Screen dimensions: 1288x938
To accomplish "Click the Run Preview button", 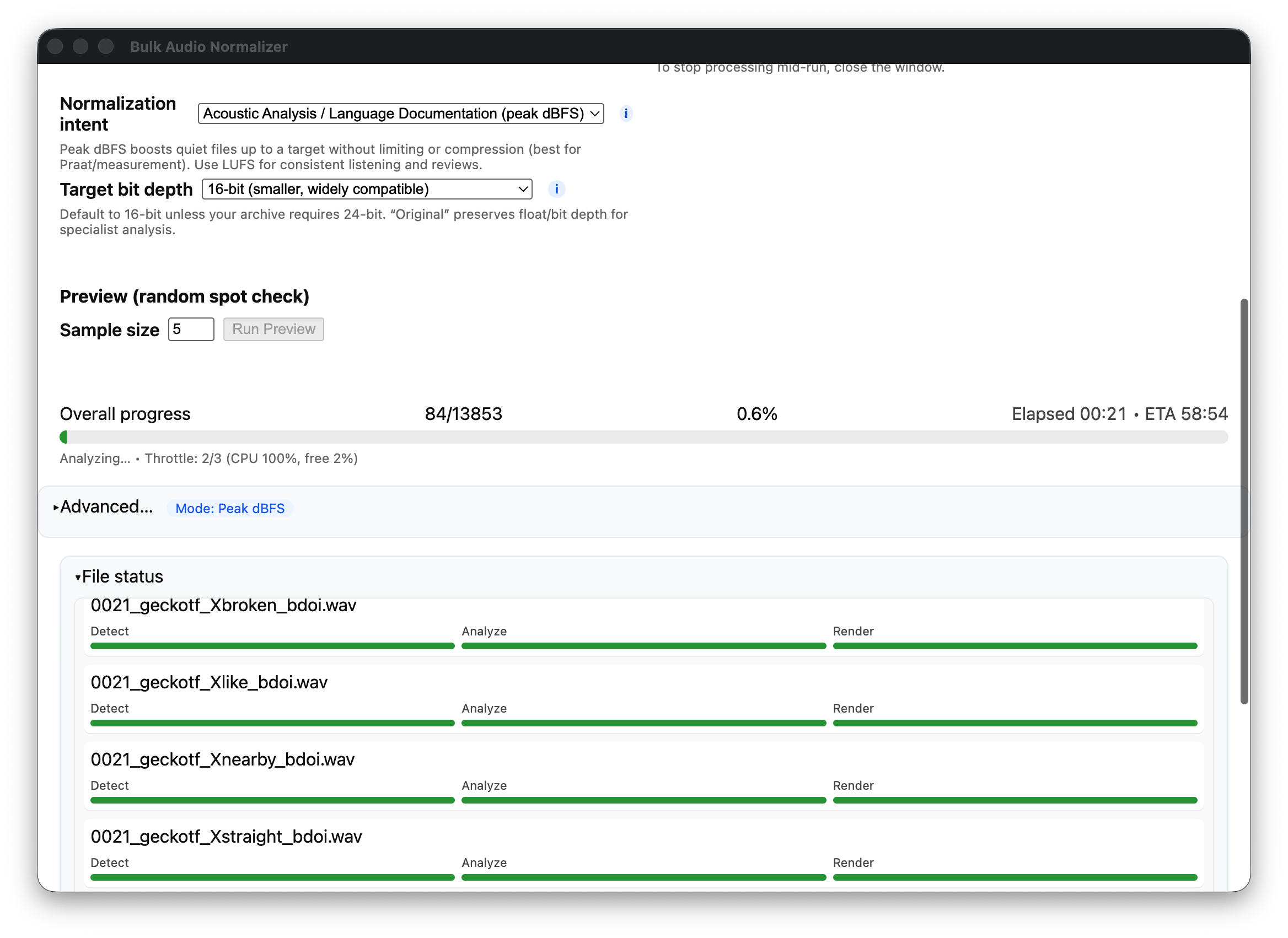I will click(273, 330).
